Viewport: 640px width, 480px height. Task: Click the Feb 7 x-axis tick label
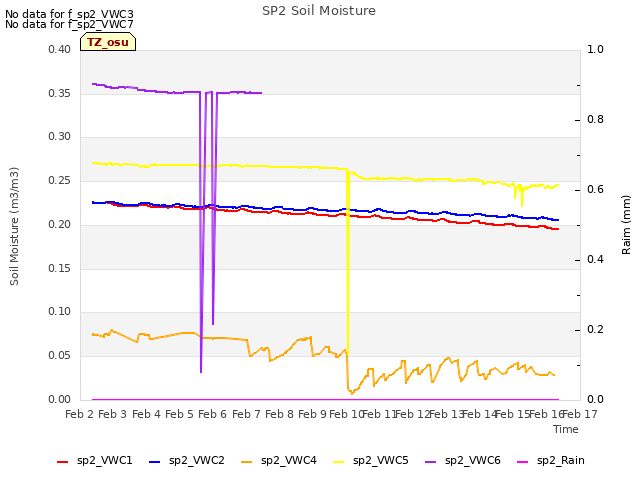coord(246,414)
